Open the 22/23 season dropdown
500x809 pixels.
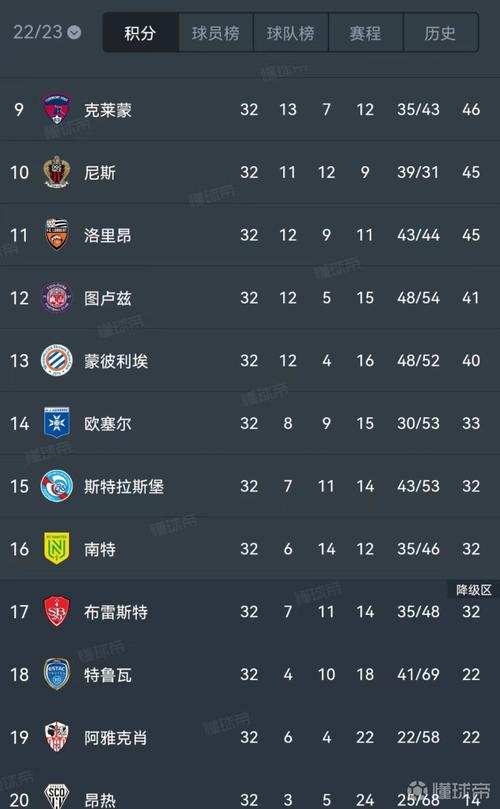pyautogui.click(x=46, y=33)
